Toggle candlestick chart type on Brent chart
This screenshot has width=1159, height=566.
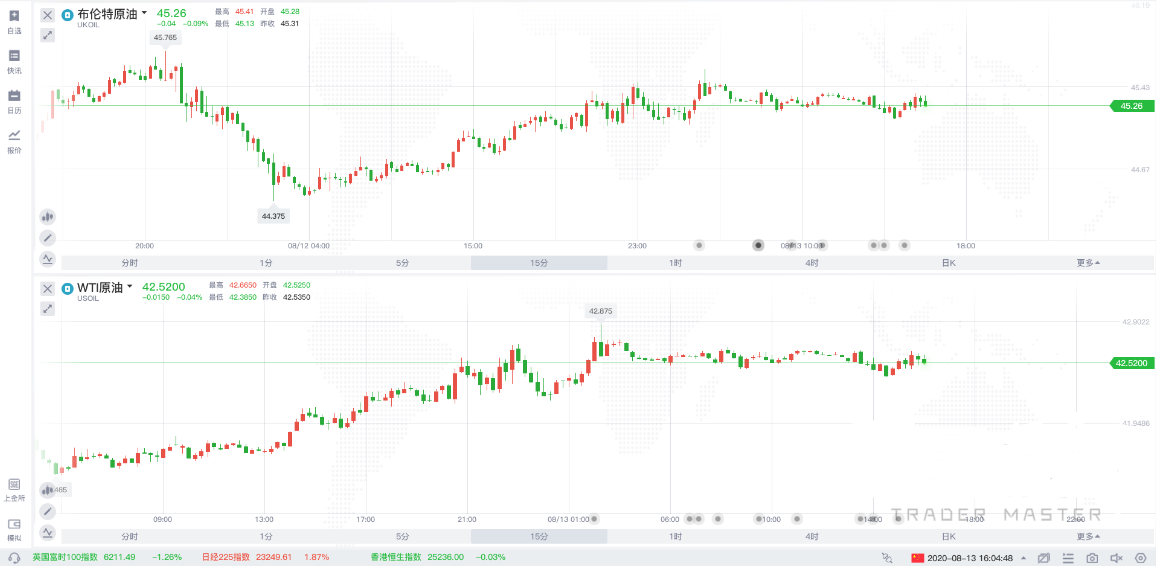tap(47, 216)
